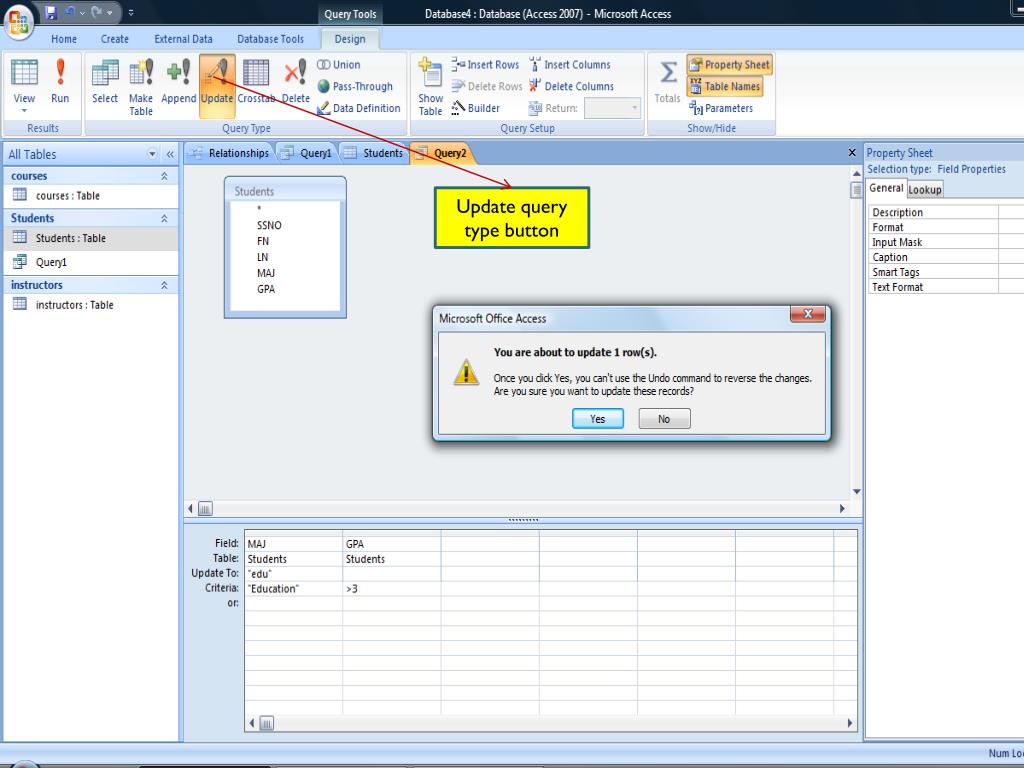Open the Relationships document tab
This screenshot has height=768, width=1024.
230,153
